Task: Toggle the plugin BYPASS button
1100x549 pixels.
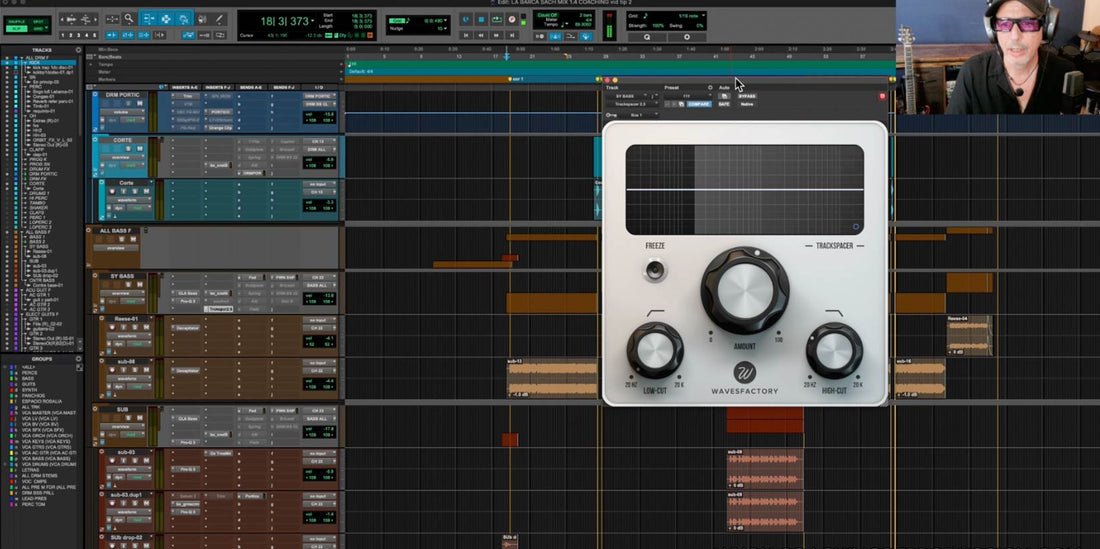Action: tap(746, 96)
